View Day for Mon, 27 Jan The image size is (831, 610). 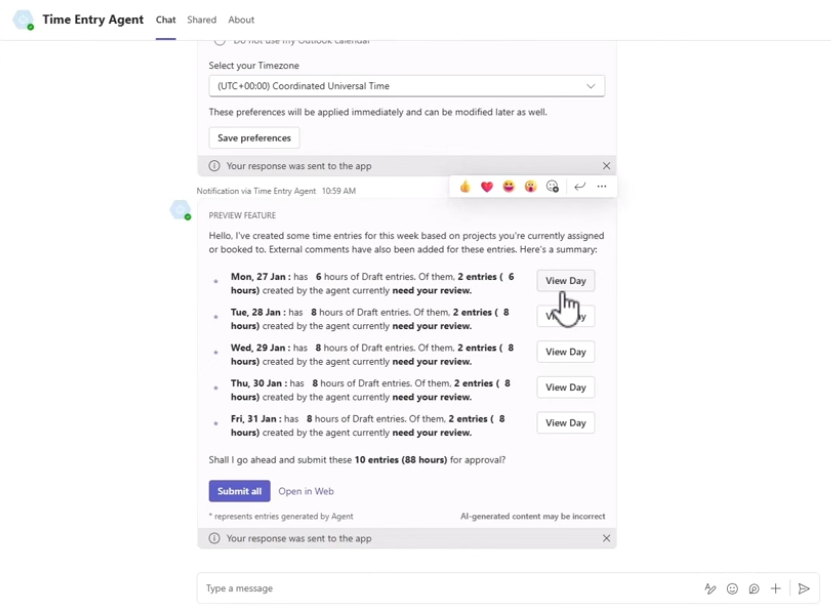565,281
